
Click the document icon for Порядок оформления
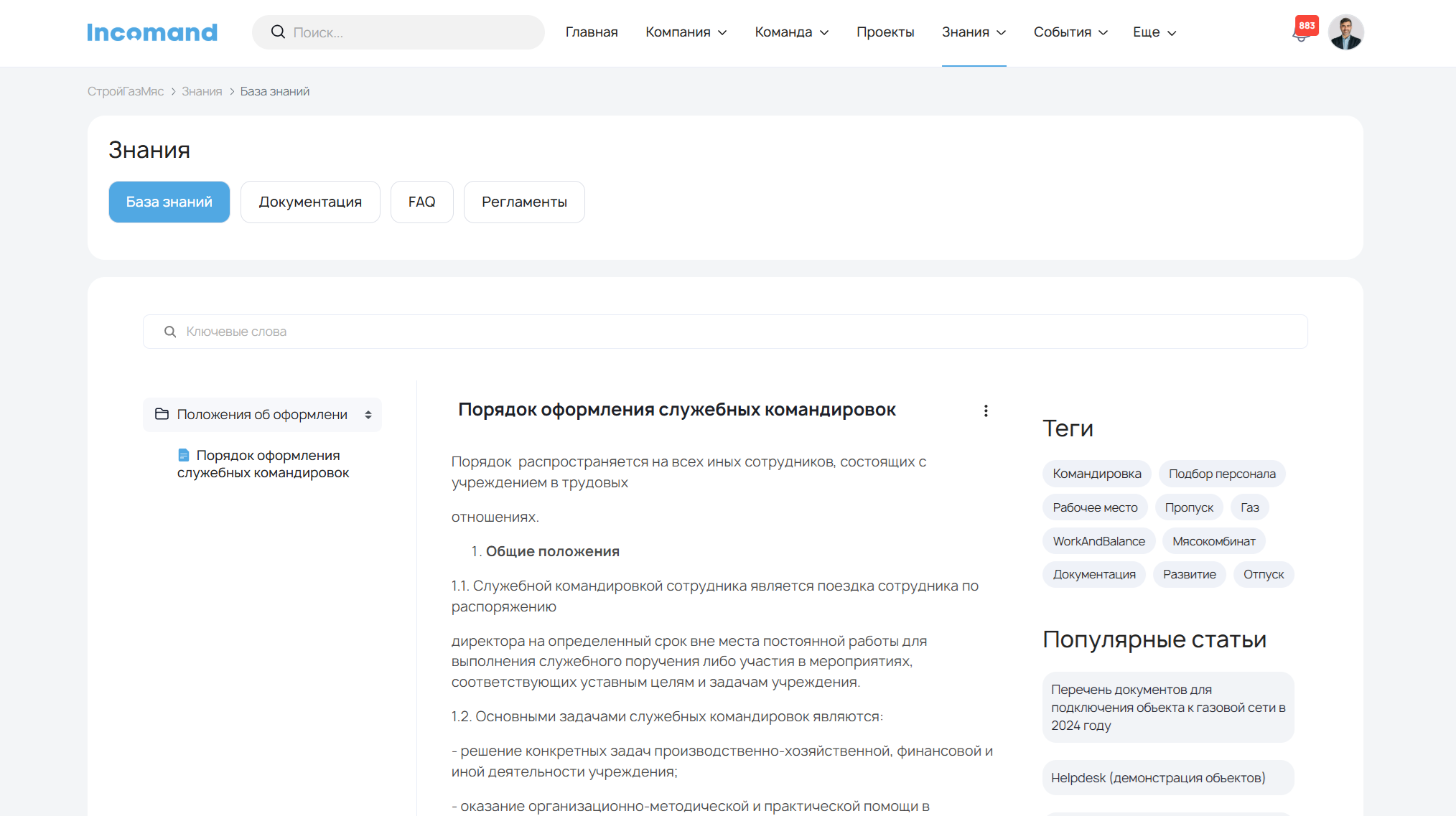(x=184, y=455)
